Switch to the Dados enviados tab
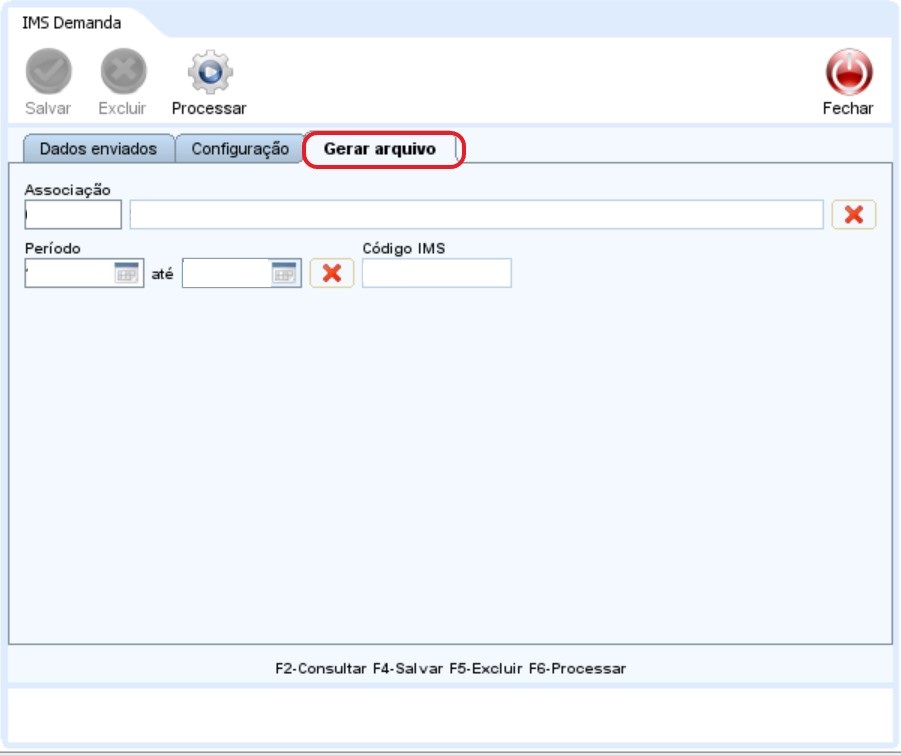The height and width of the screenshot is (756, 901). tap(98, 149)
